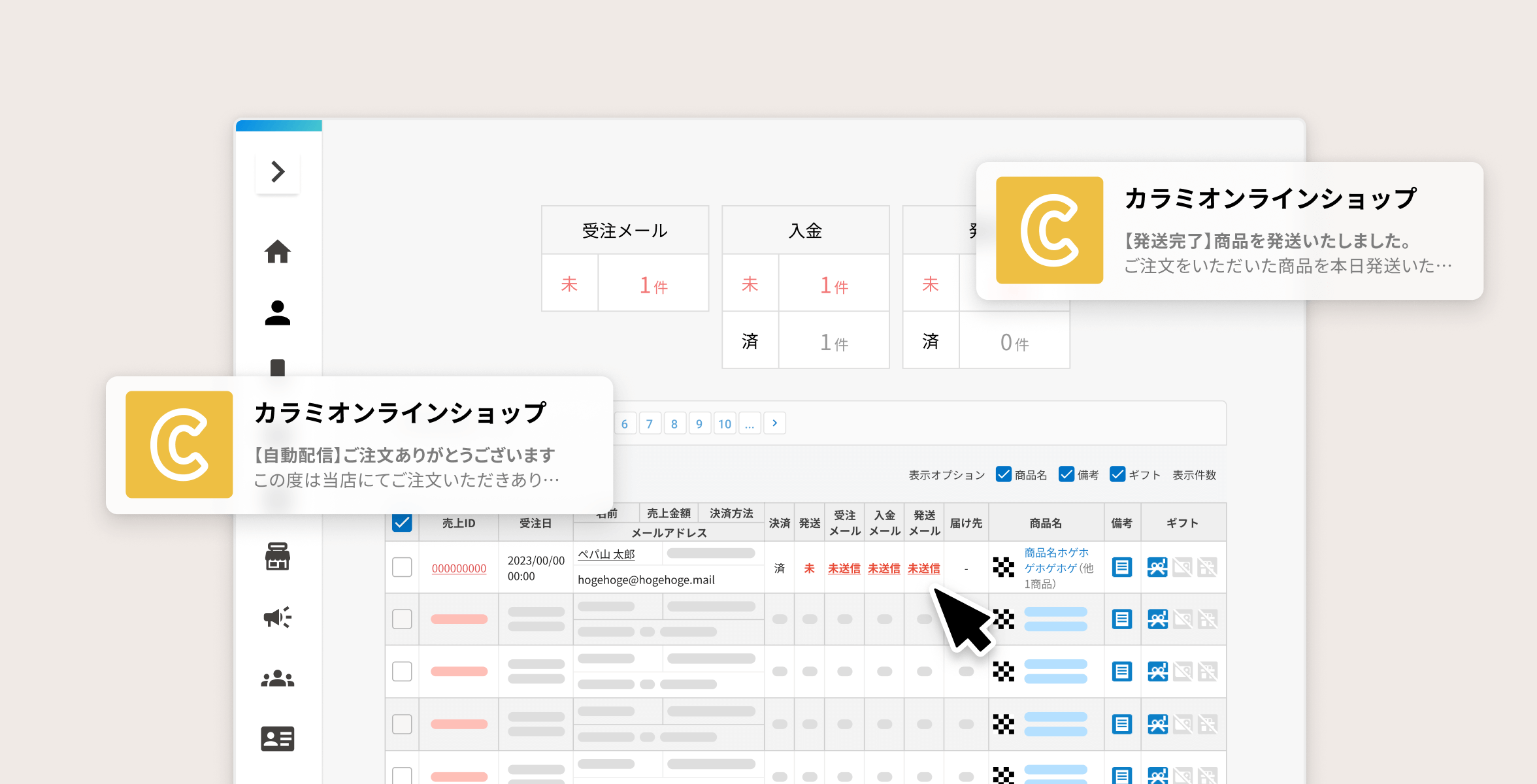Screen dimensions: 1537x784
Task: Click the grey gift-box icon in first row
Action: coord(1208,567)
